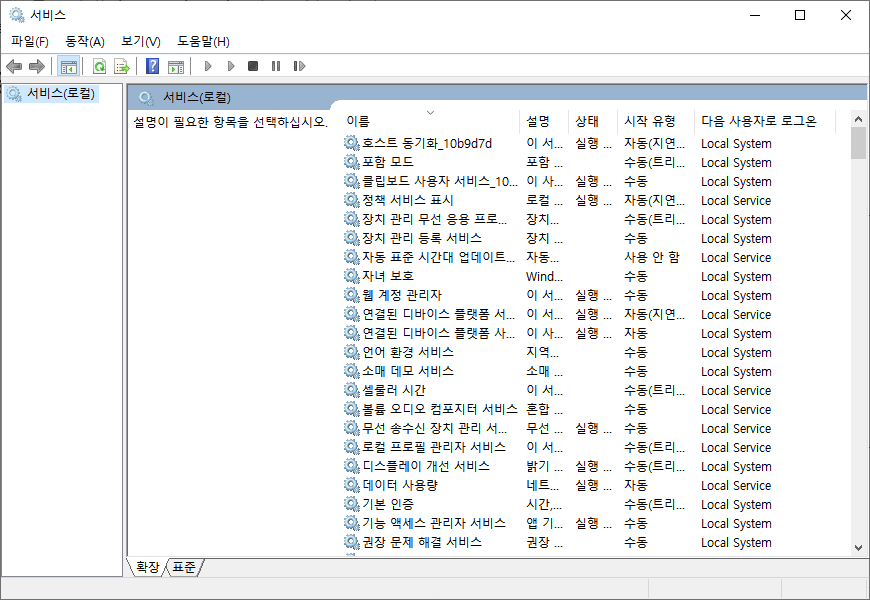Click 설명이 필요한 항목을 선택하십시오. text

tap(231, 122)
